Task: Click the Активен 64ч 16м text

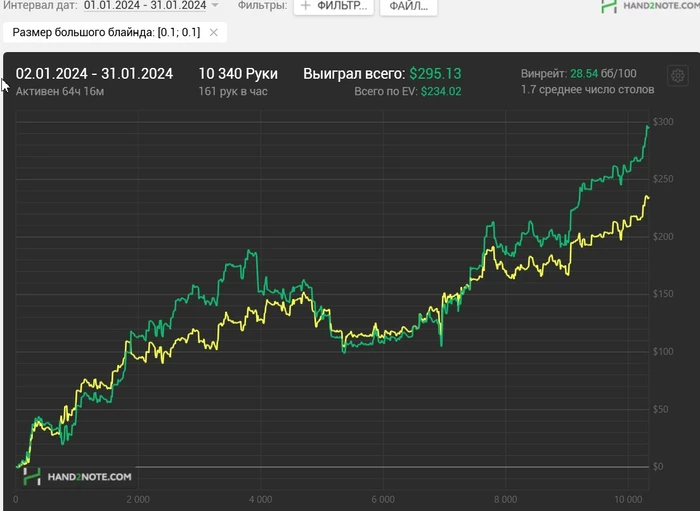Action: (x=60, y=91)
